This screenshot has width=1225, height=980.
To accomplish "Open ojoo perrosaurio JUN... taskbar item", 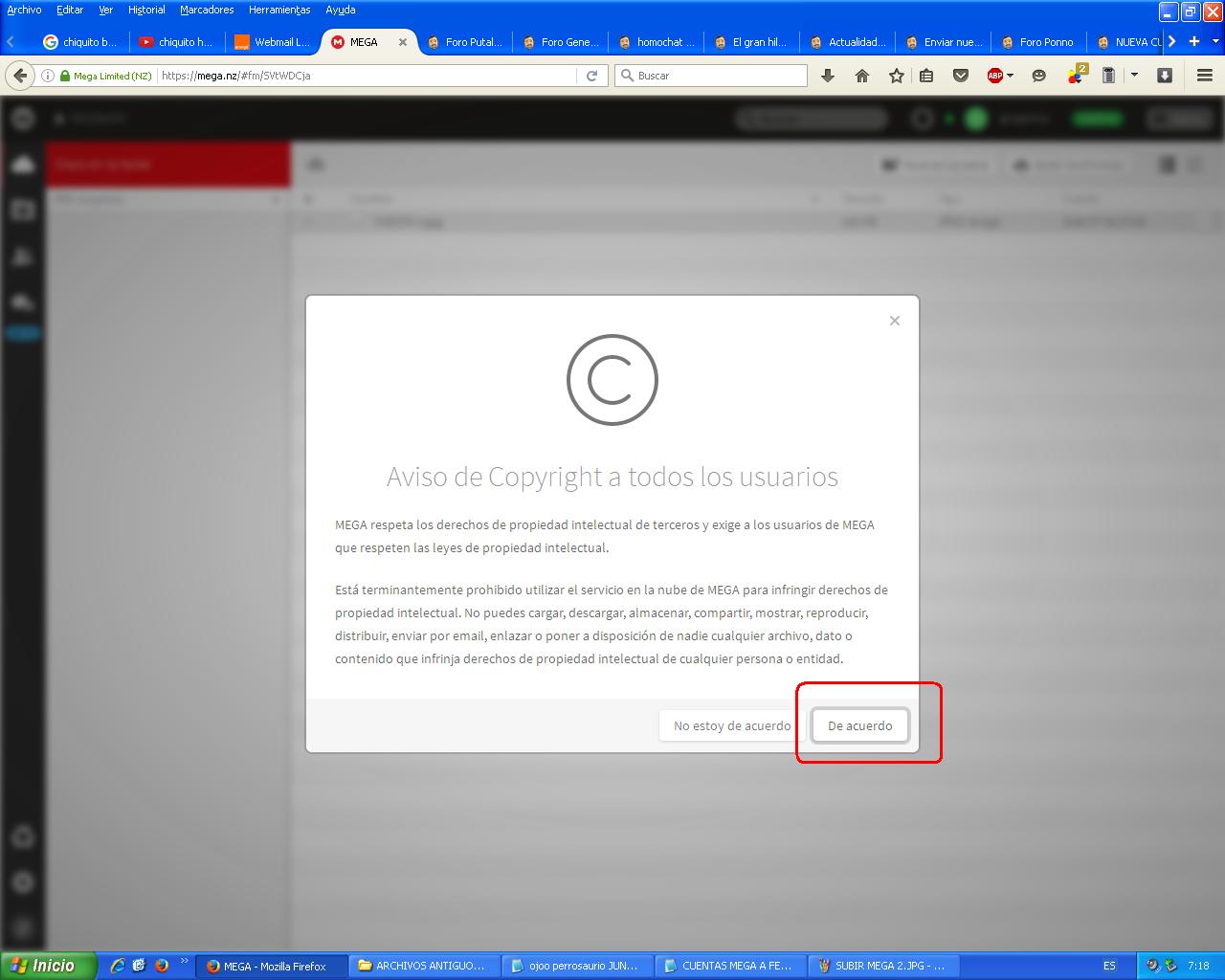I will point(577,966).
